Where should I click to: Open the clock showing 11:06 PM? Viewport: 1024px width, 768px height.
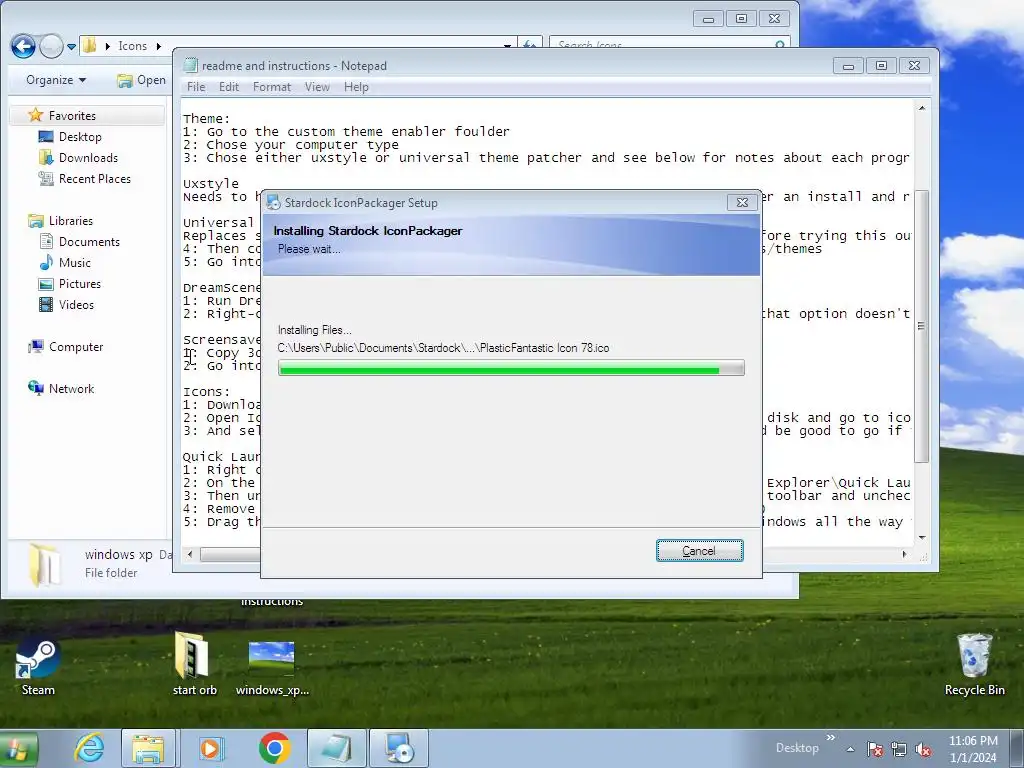pos(973,749)
